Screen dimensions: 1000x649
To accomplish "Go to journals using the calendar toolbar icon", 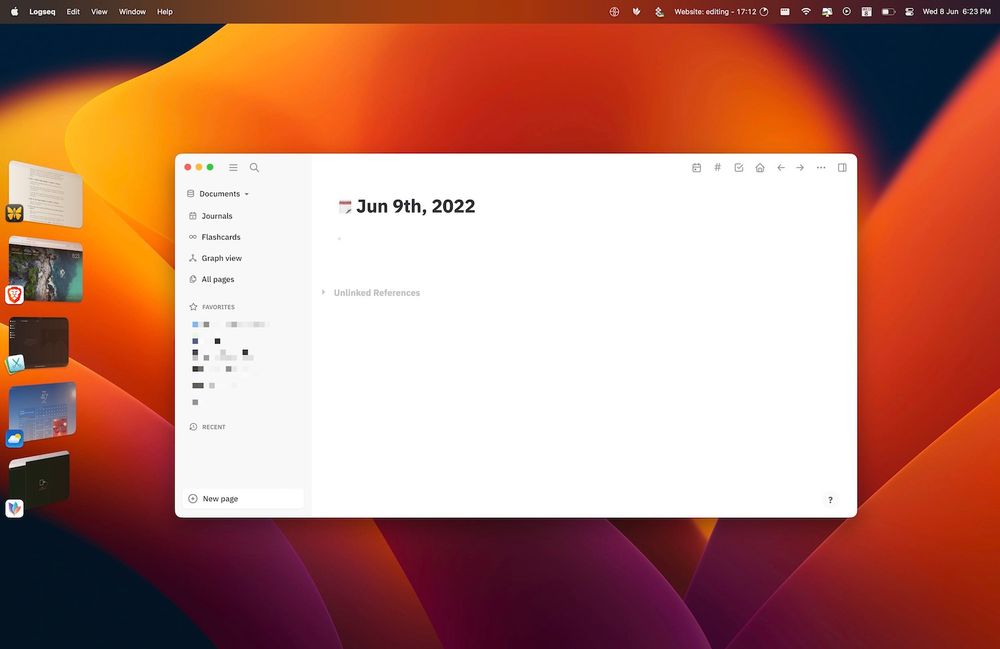I will [x=696, y=167].
